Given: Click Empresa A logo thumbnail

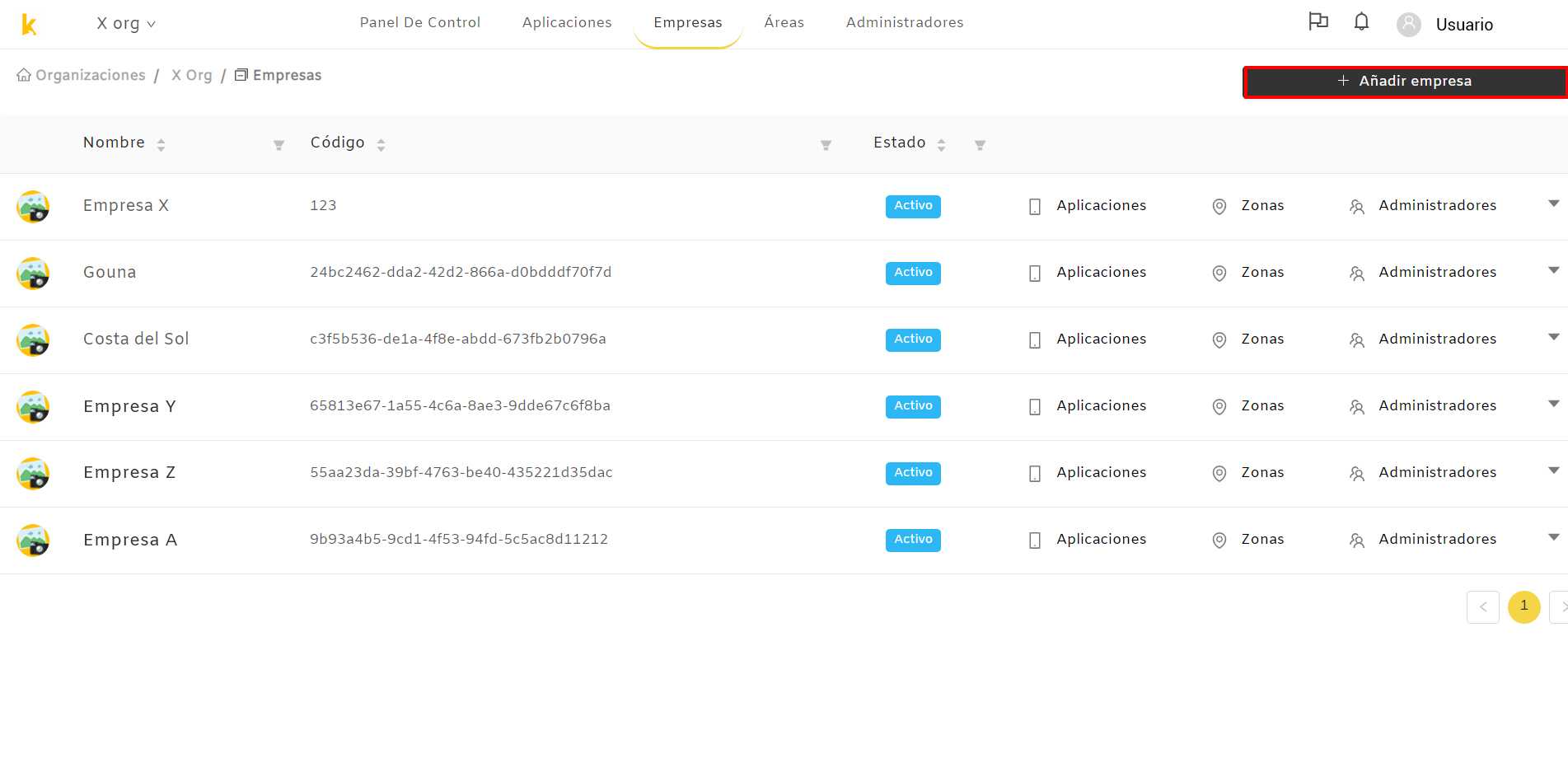Looking at the screenshot, I should pos(33,541).
